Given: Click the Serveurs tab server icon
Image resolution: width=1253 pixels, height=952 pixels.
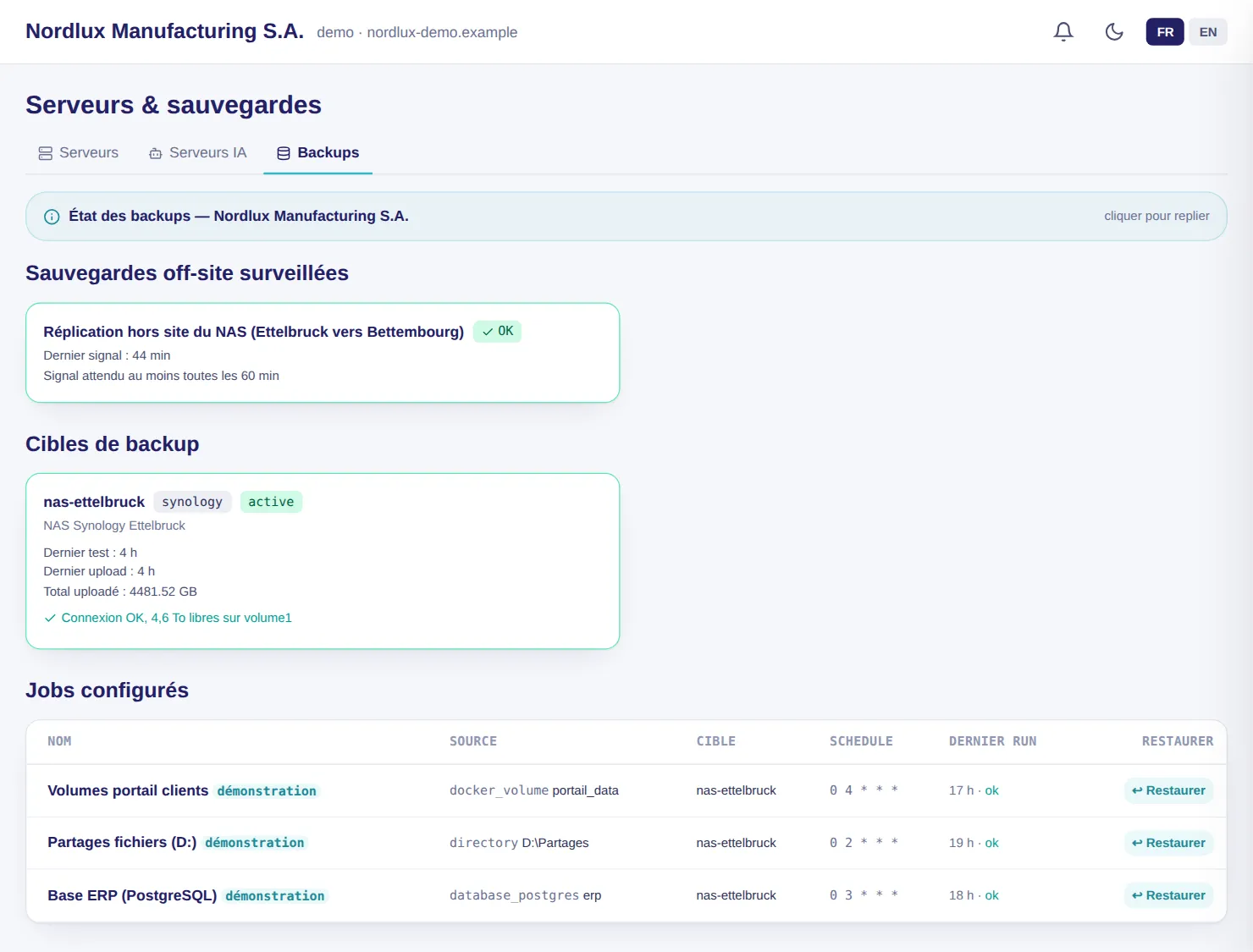Looking at the screenshot, I should click(46, 153).
